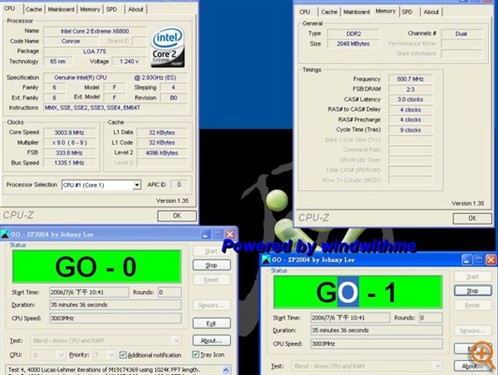498x375 pixels.
Task: Click the 'DDR2' memory type value
Action: pyautogui.click(x=353, y=34)
